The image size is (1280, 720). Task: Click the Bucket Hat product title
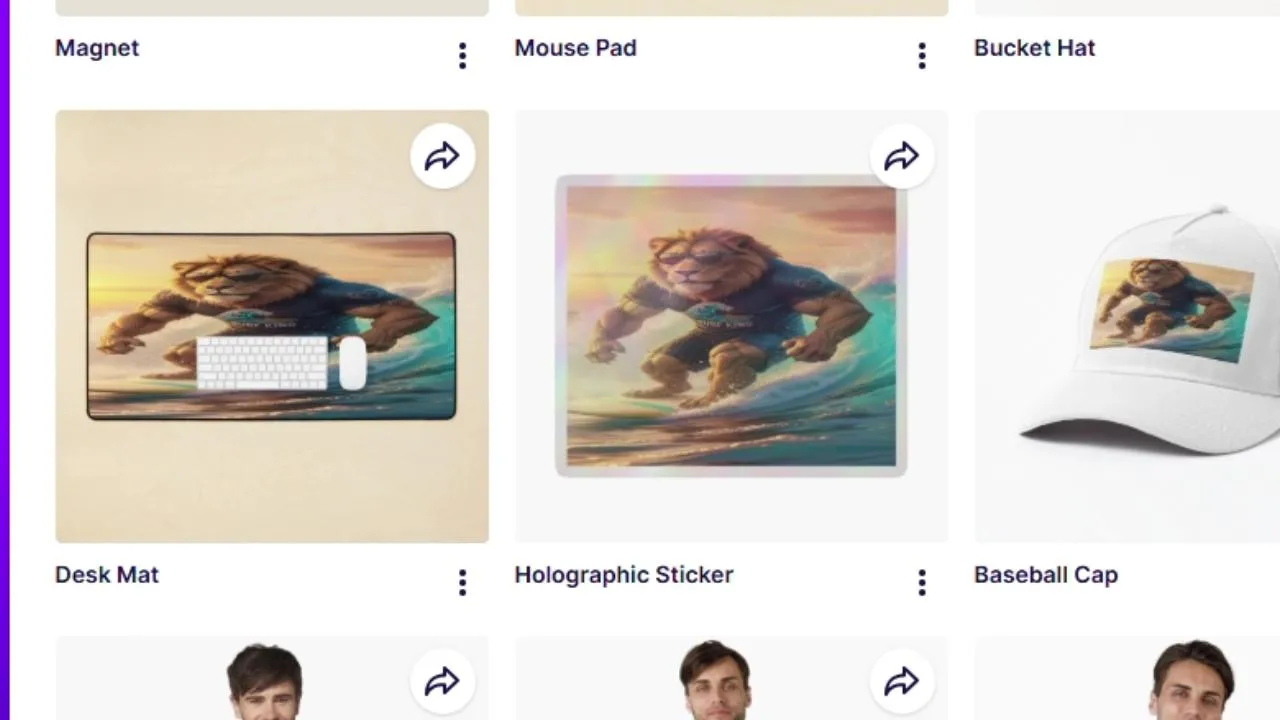pos(1035,48)
